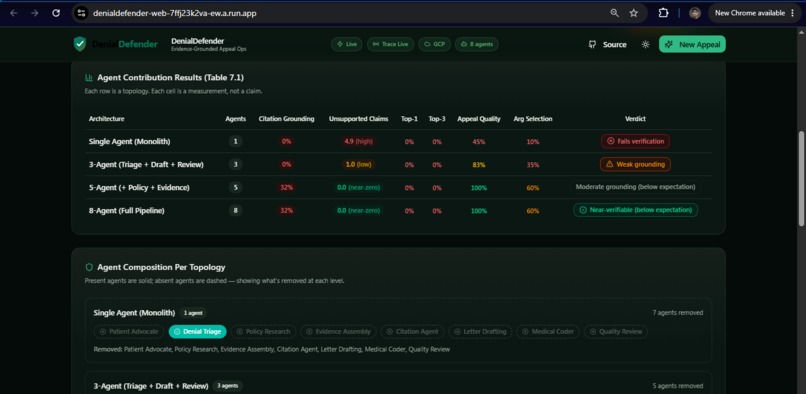Click the address bar URL
The image size is (806, 394).
tap(174, 13)
